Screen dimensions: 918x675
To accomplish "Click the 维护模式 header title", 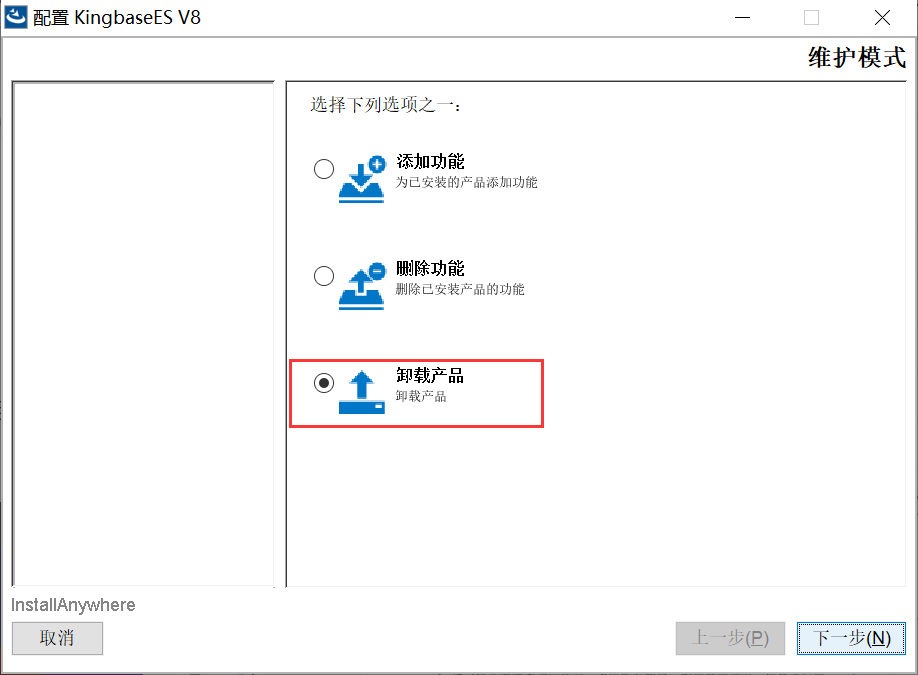I will [857, 57].
